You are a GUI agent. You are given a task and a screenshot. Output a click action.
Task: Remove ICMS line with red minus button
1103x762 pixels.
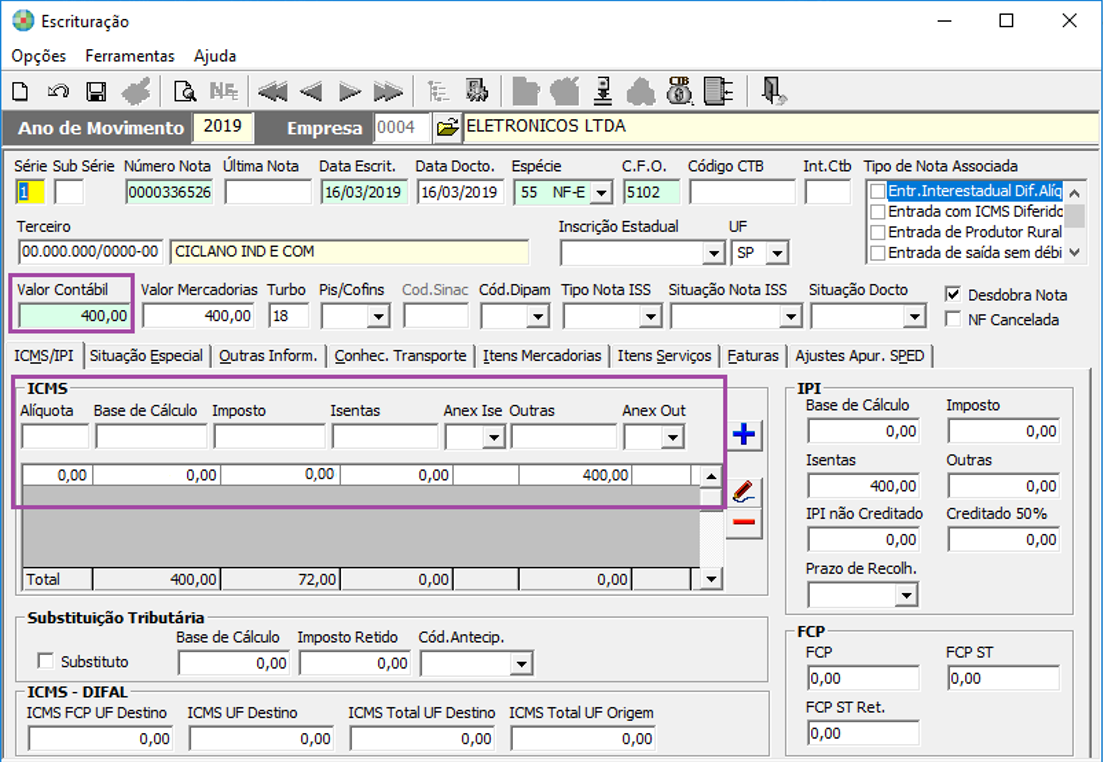(744, 522)
